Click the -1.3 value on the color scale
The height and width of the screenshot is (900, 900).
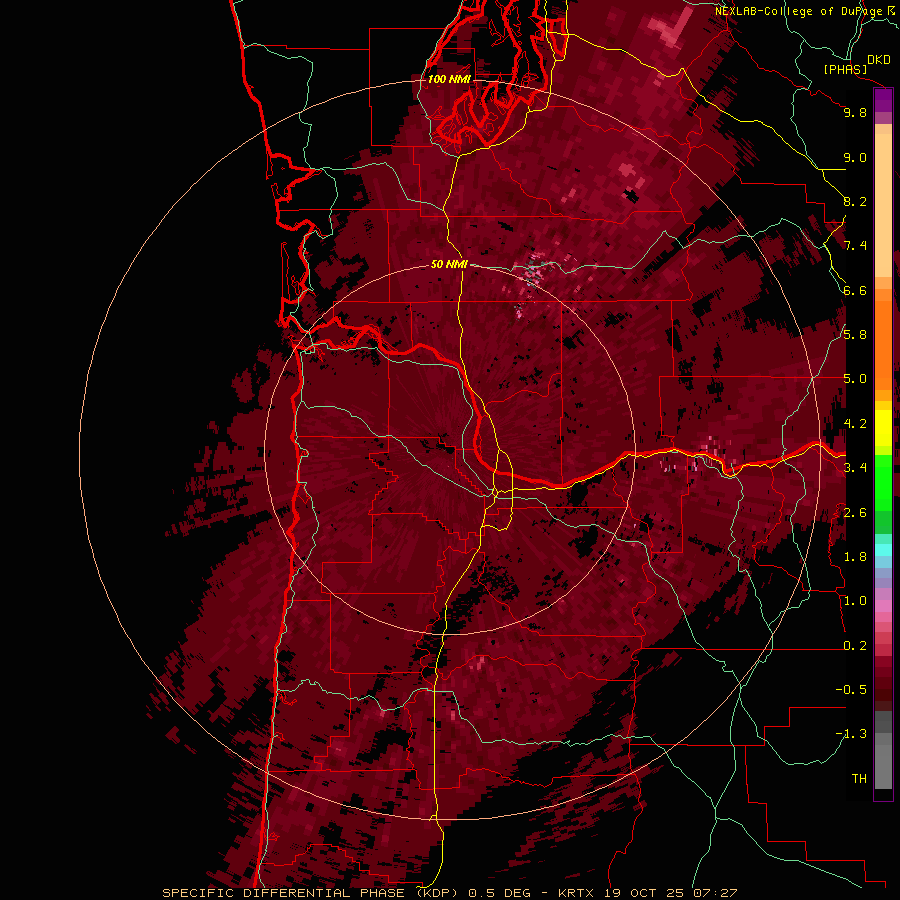point(851,734)
